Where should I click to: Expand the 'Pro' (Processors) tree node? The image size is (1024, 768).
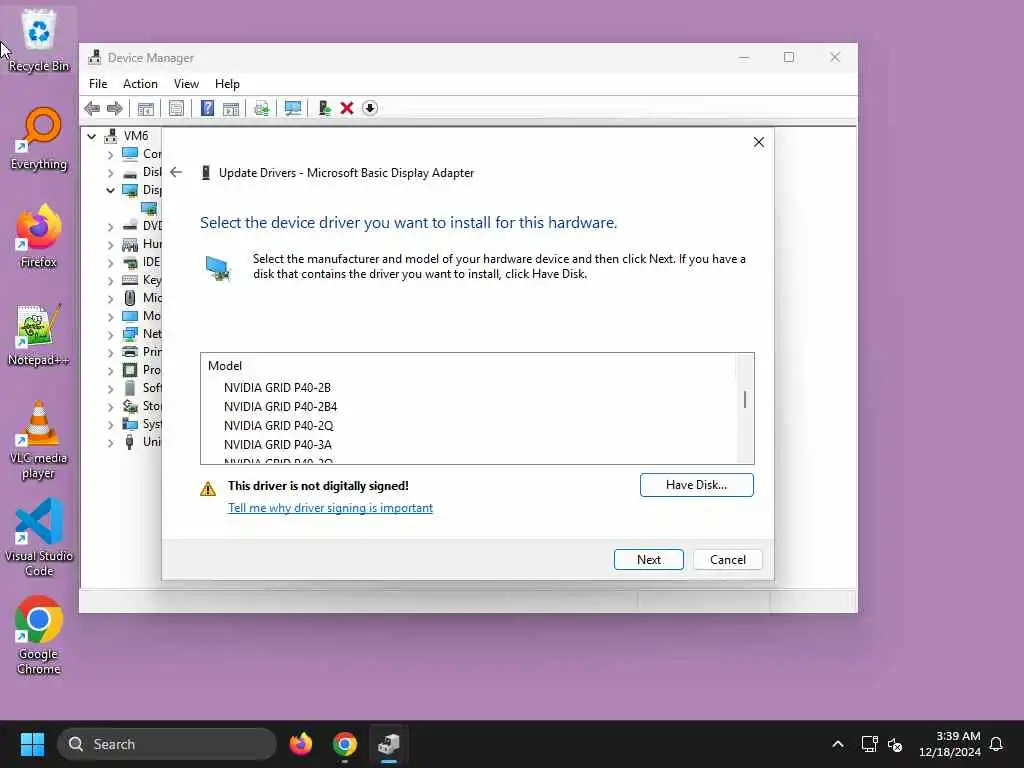110,370
